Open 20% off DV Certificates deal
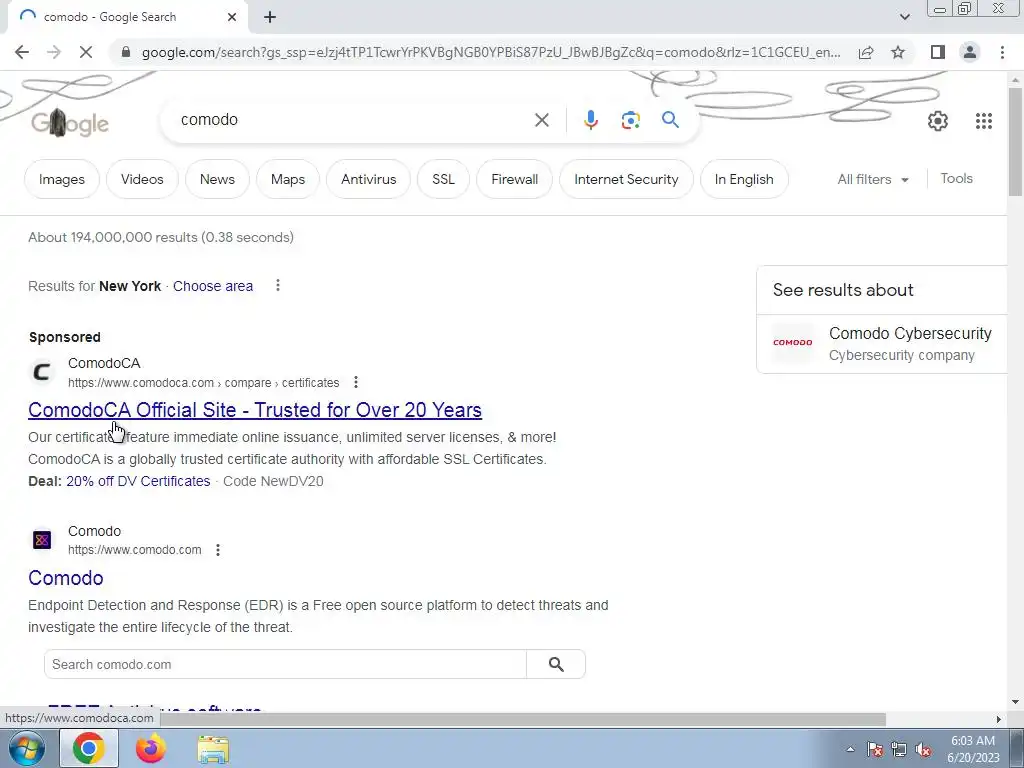The height and width of the screenshot is (768, 1024). coord(138,481)
